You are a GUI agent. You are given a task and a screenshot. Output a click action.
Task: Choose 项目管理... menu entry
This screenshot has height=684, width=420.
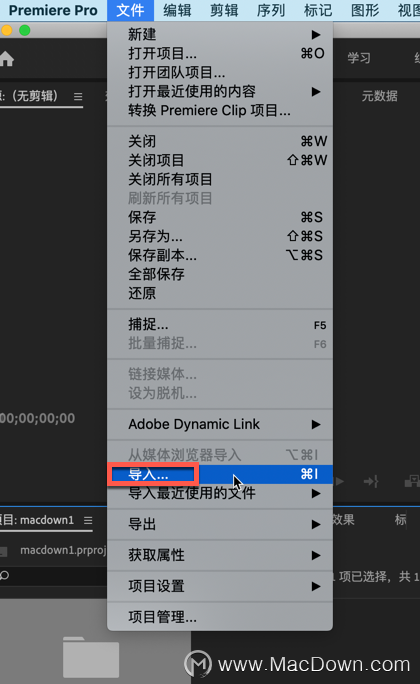pos(220,617)
